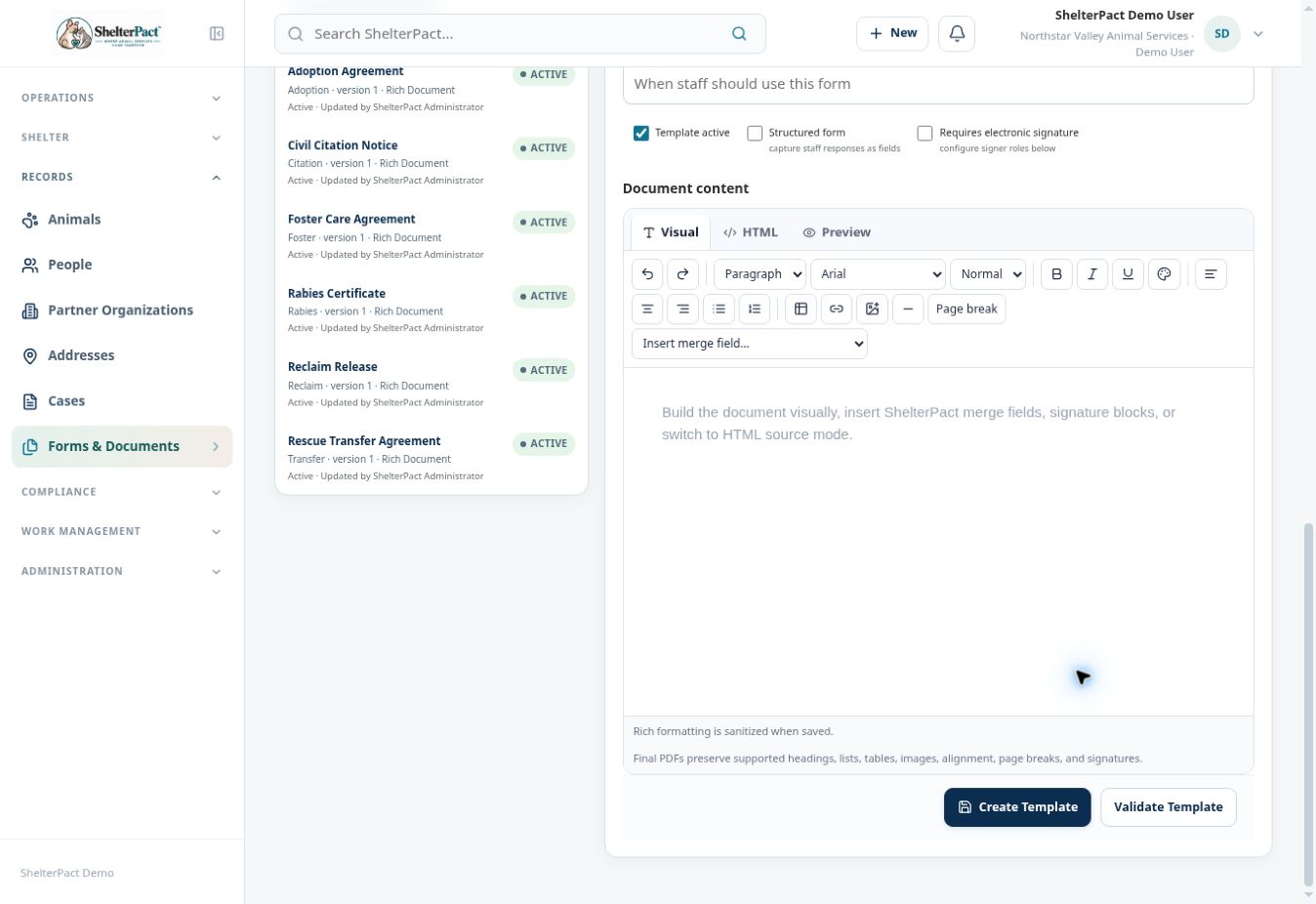Screen dimensions: 1316x904
Task: Click the Validate Template button
Action: [1169, 807]
